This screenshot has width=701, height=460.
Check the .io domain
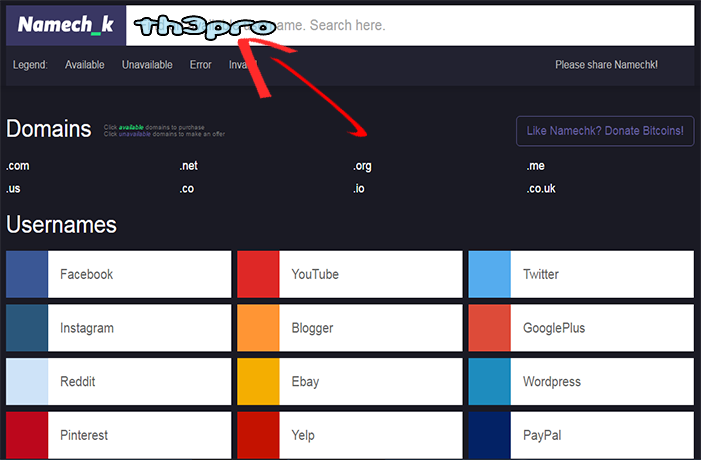(359, 188)
